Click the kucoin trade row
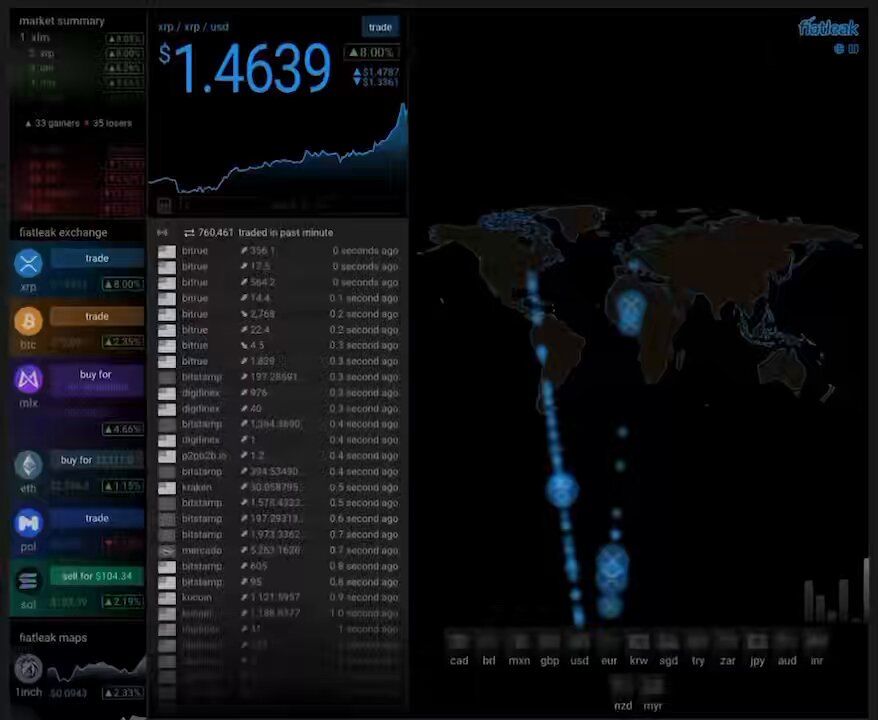 [x=278, y=597]
